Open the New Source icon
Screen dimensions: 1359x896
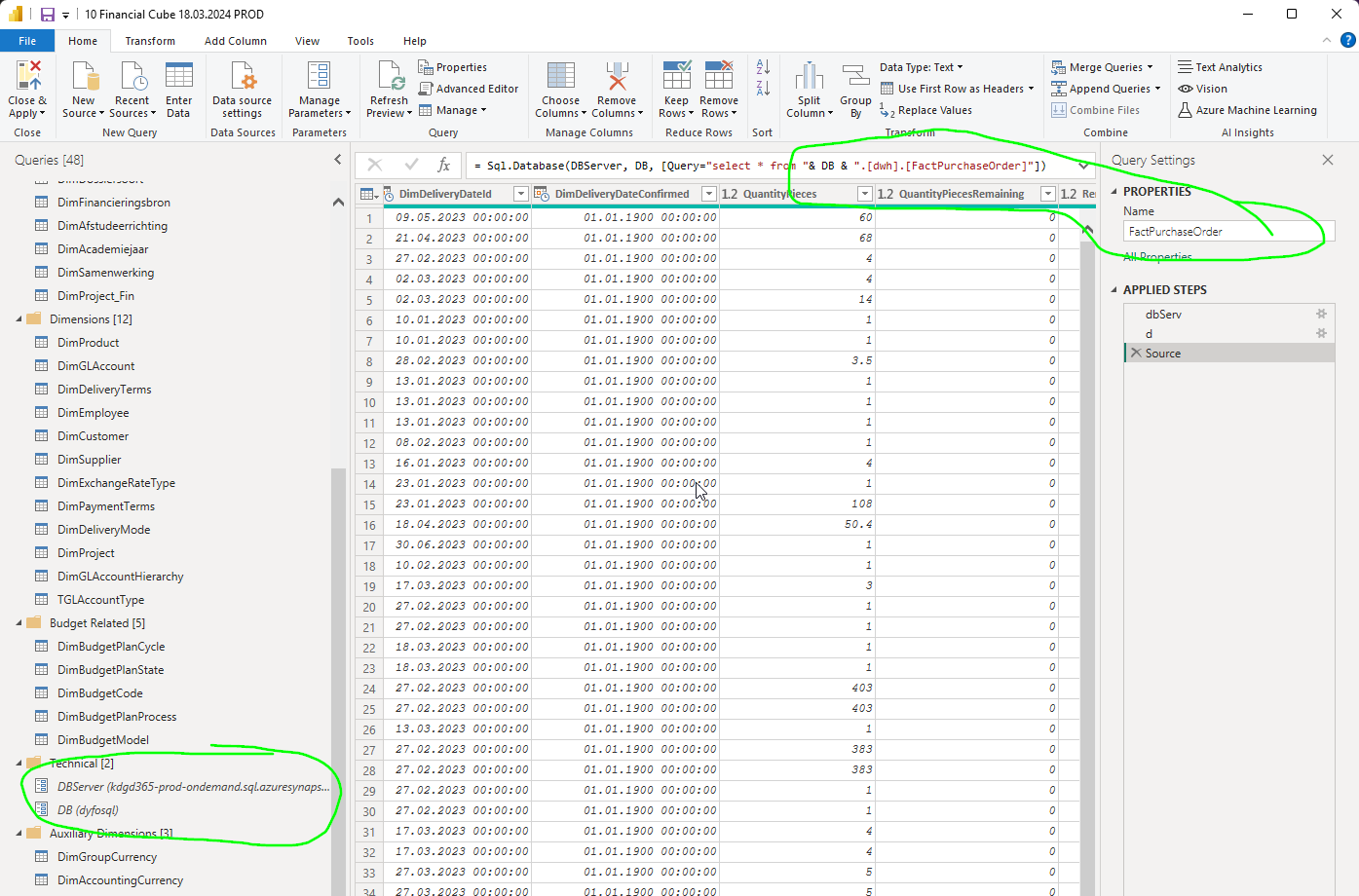point(84,76)
